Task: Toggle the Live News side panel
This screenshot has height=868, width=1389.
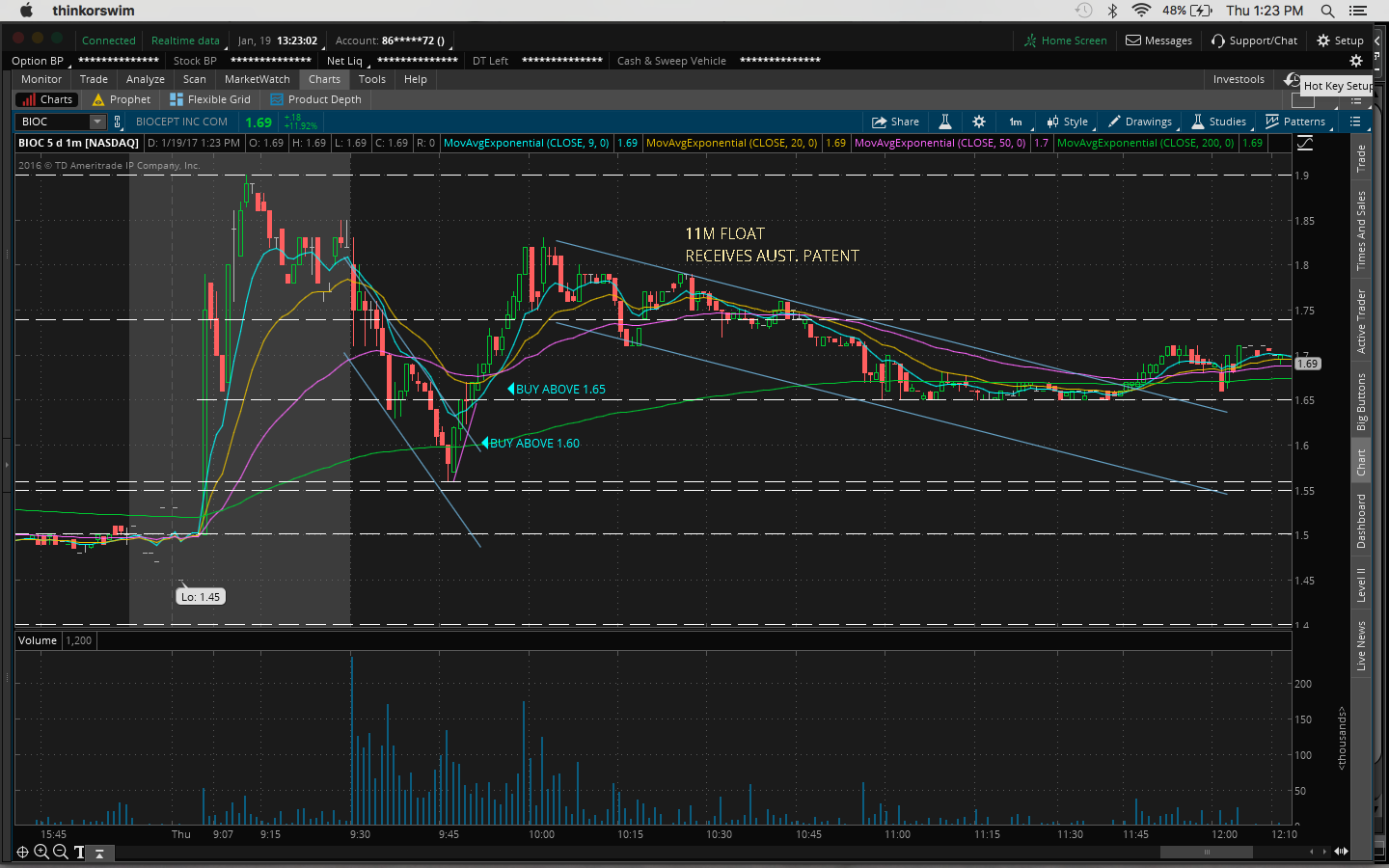Action: [x=1361, y=645]
